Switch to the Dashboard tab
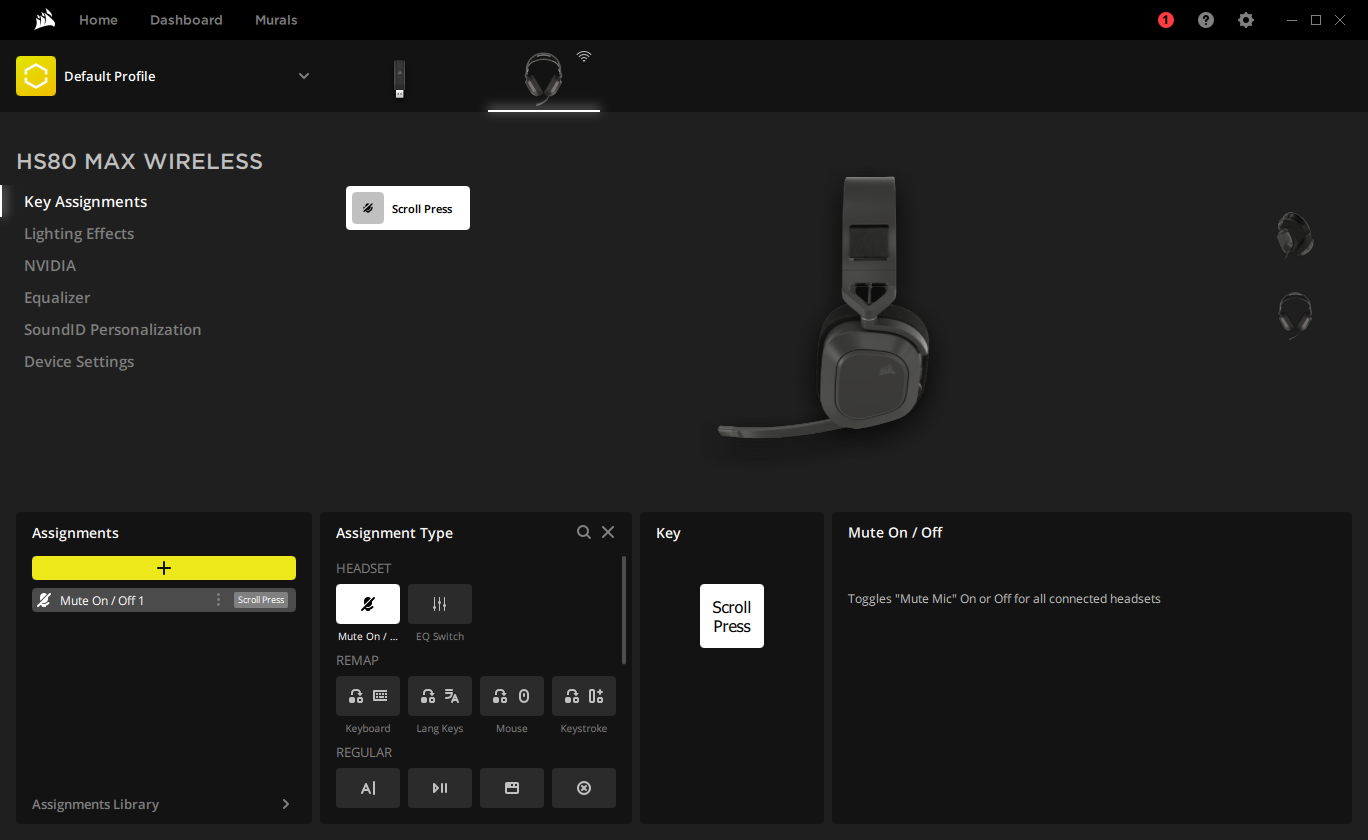The width and height of the screenshot is (1368, 840). [x=186, y=20]
